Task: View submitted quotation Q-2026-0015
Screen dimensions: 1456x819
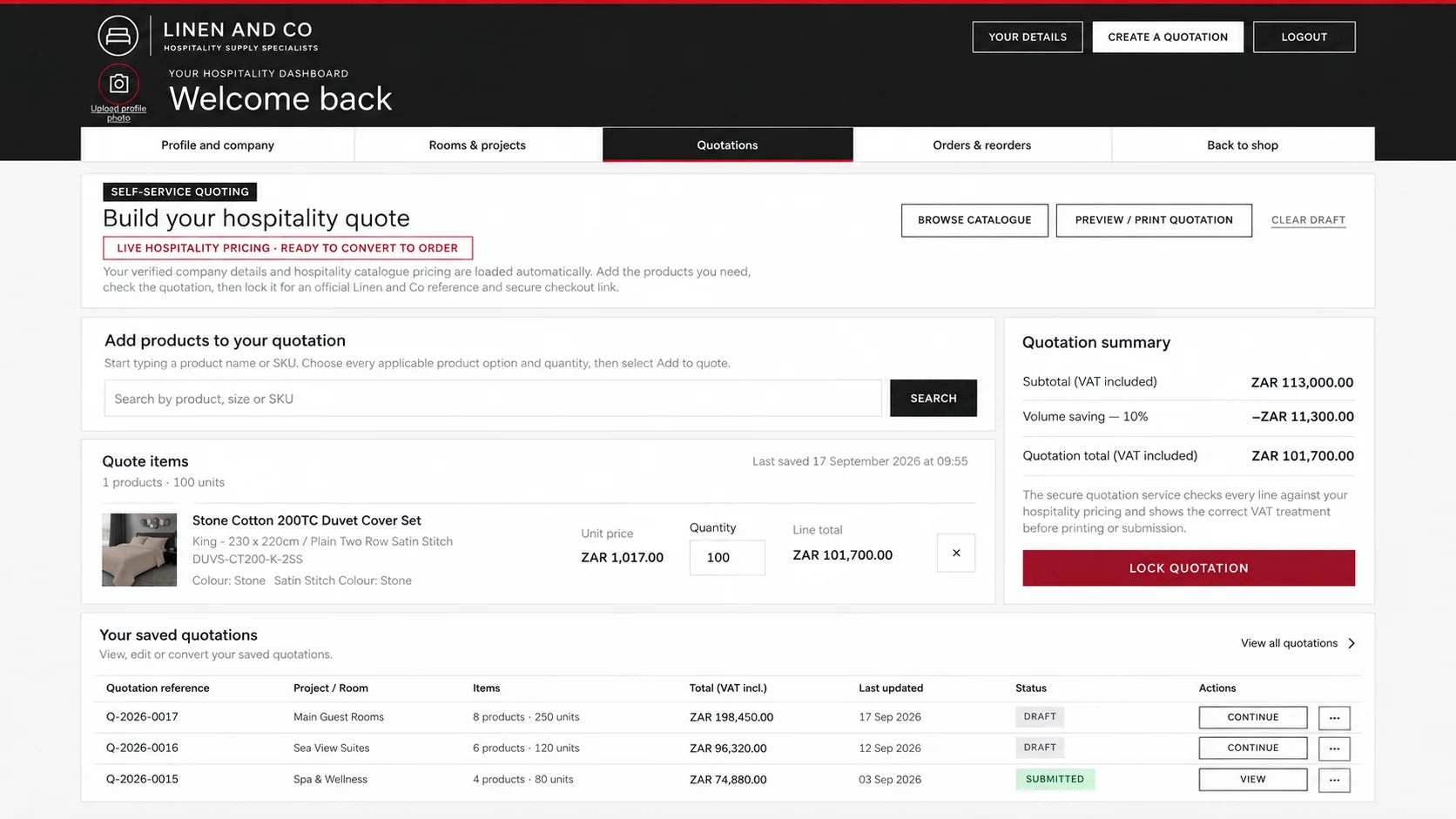Action: click(1253, 779)
